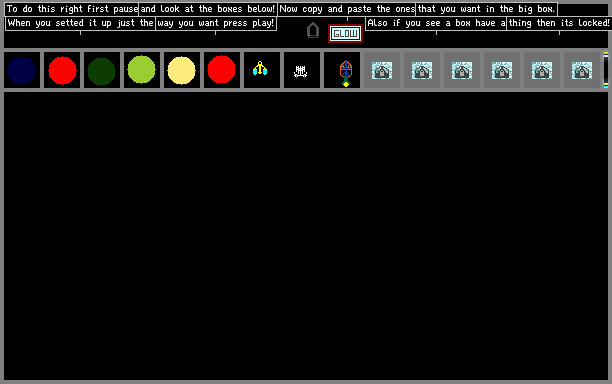Select the red circle next to yellow ship
The image size is (612, 384).
coord(222,70)
